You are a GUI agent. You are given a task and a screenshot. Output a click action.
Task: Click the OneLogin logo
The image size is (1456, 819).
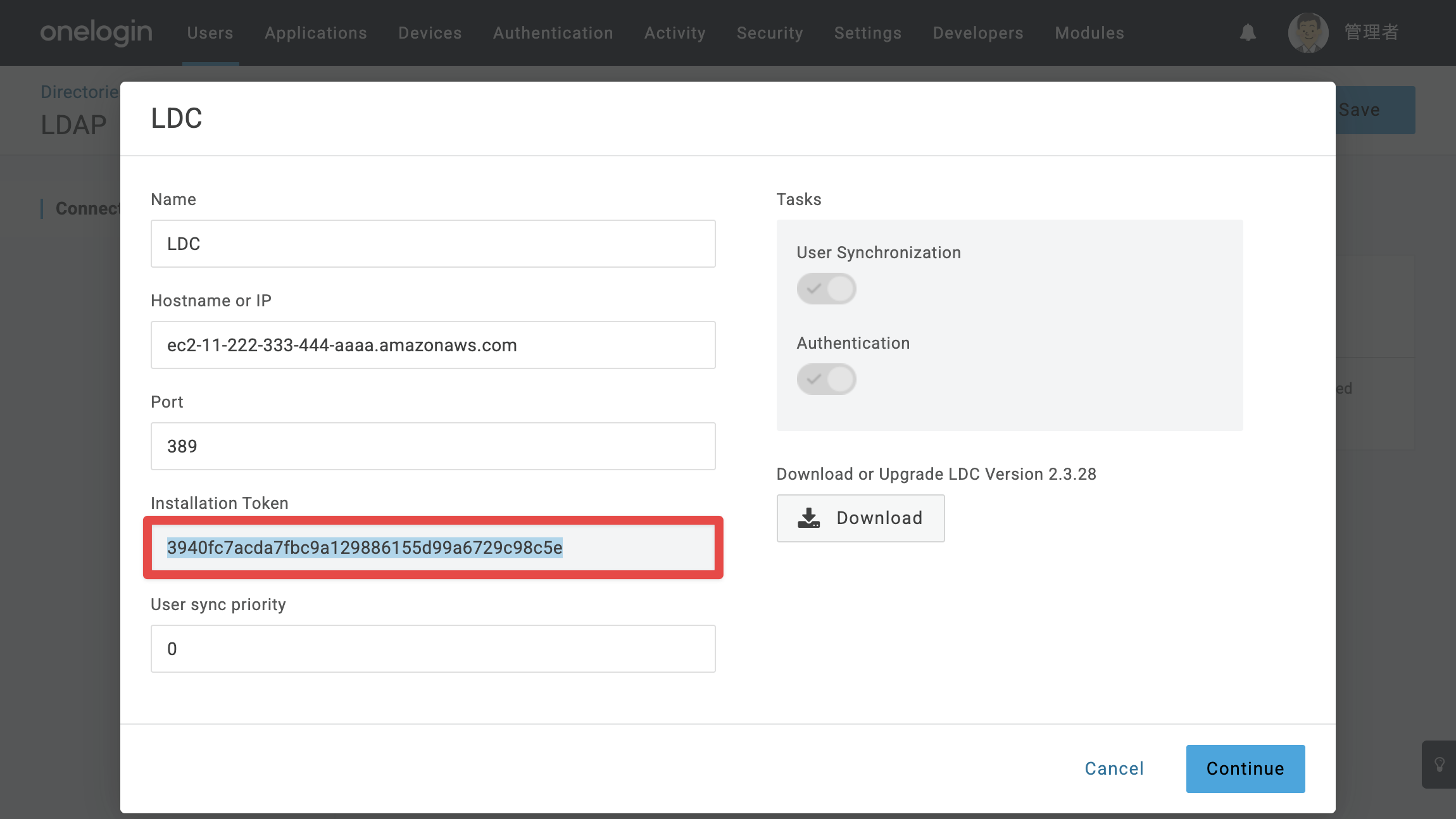coord(96,32)
